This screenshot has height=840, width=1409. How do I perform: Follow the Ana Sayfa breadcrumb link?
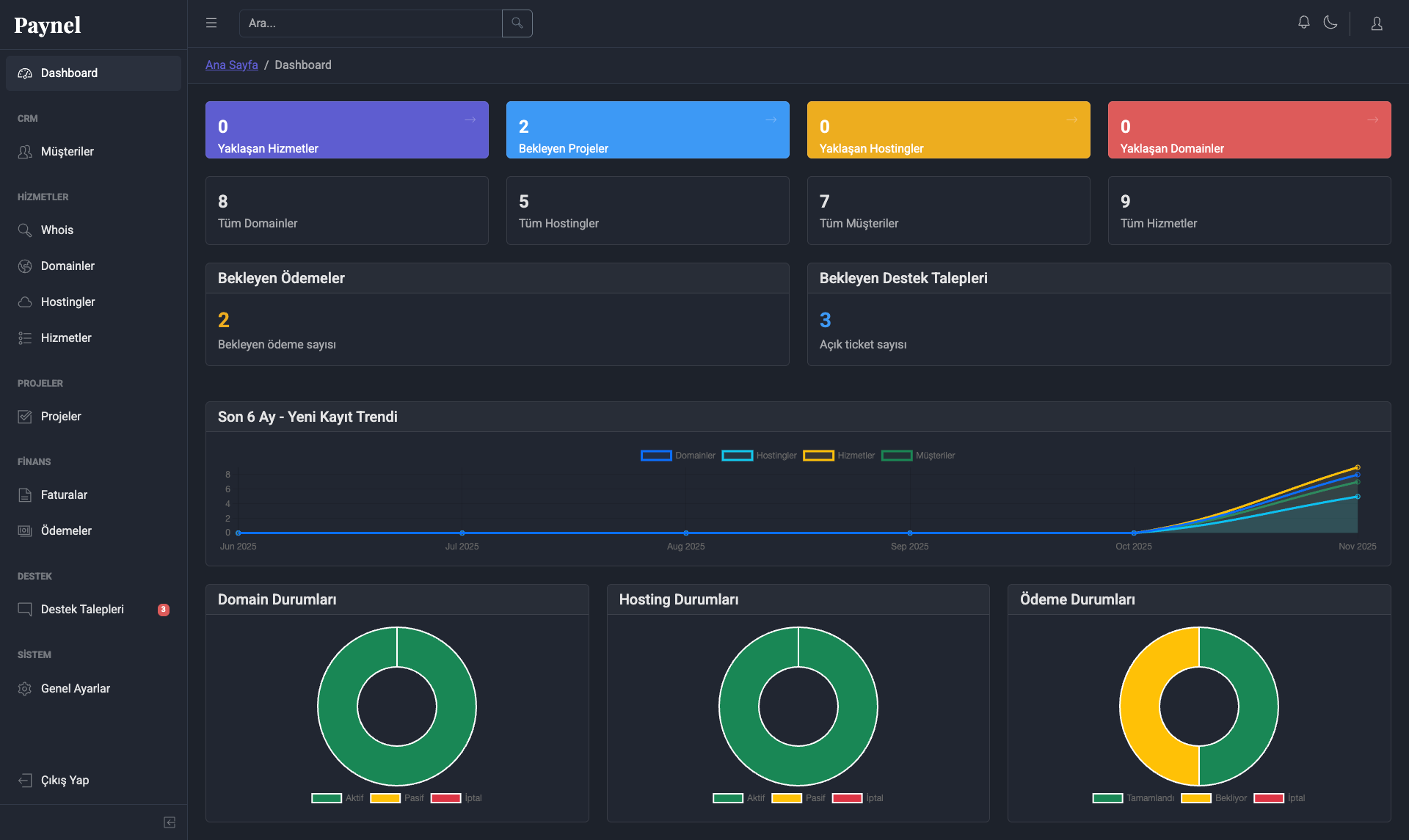click(x=232, y=65)
